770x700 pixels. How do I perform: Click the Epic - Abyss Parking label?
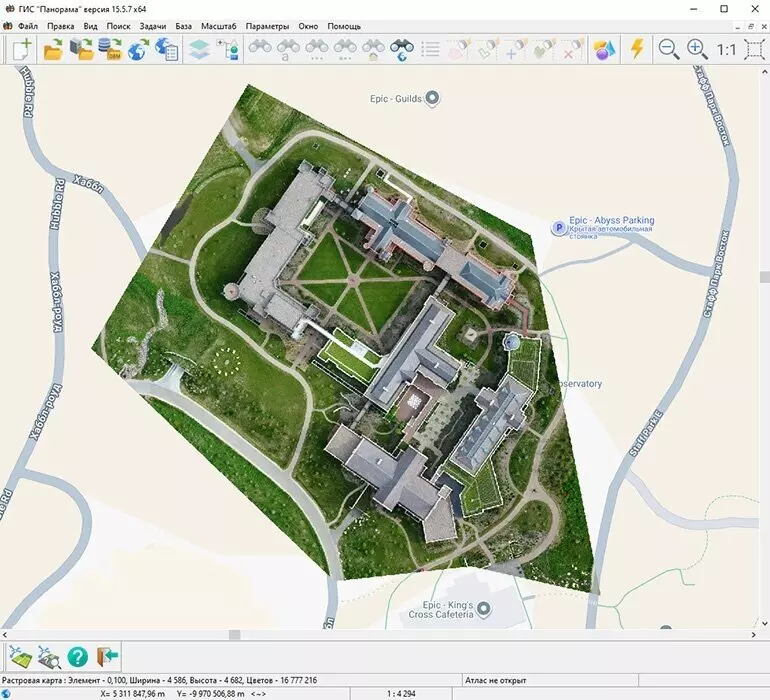click(x=611, y=220)
